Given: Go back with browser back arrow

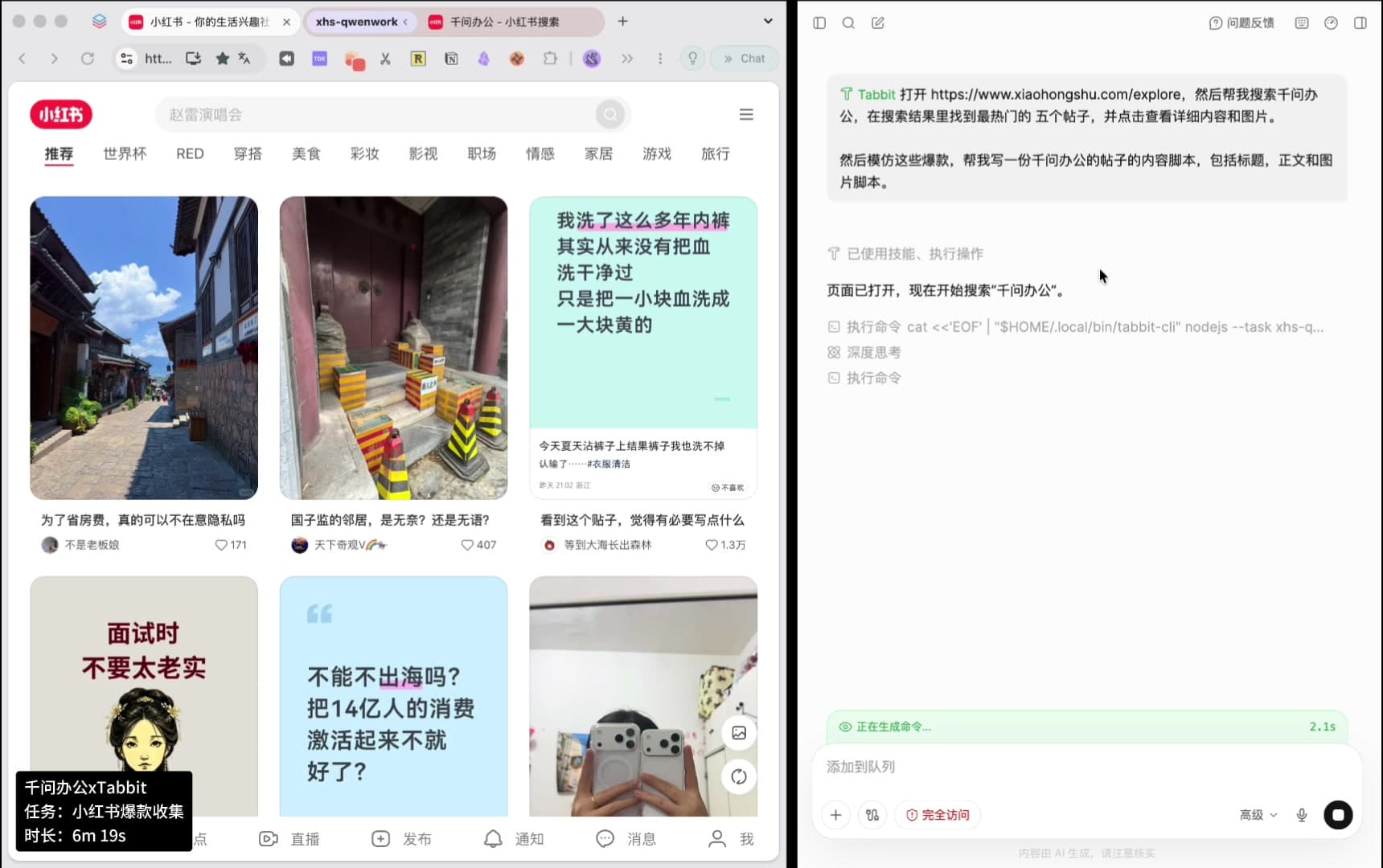Looking at the screenshot, I should [23, 59].
